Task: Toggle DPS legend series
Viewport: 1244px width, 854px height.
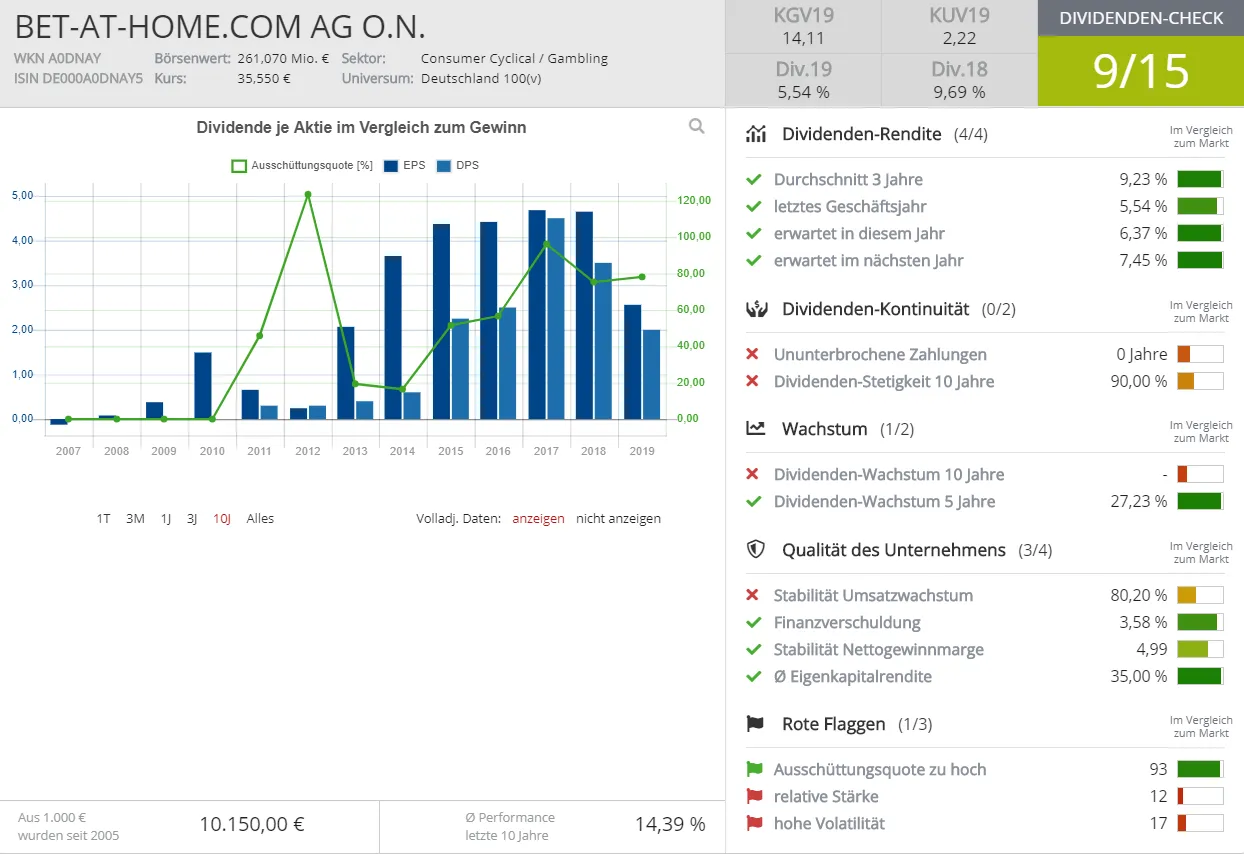Action: pyautogui.click(x=458, y=165)
